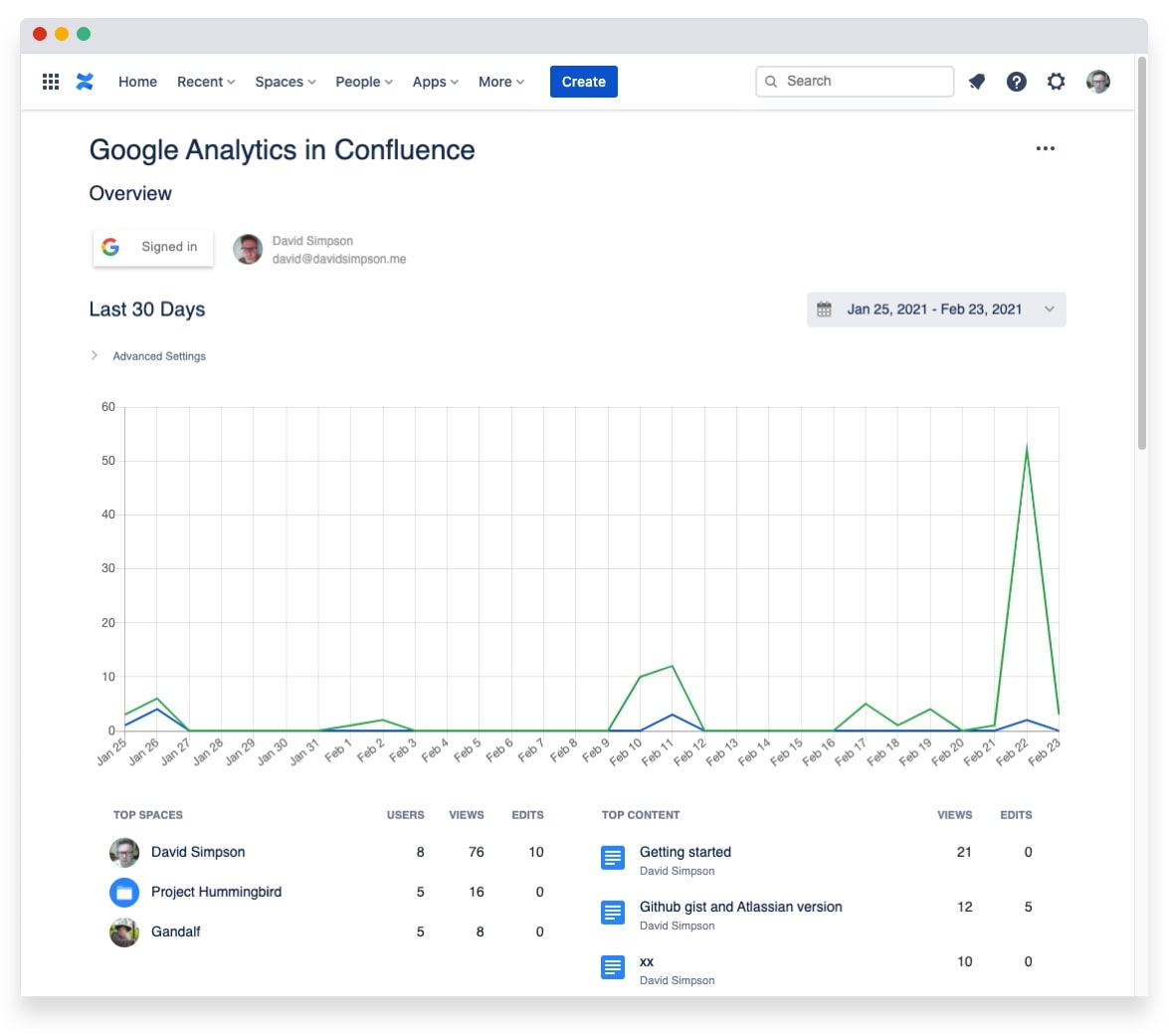Image resolution: width=1169 pixels, height=1036 pixels.
Task: Open the notifications bell icon
Action: (x=977, y=82)
